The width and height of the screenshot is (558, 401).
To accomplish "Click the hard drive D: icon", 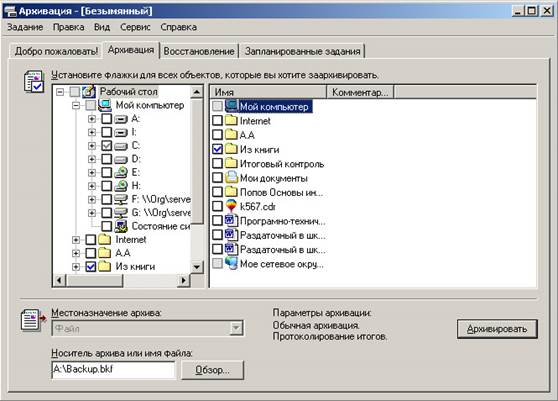I will click(121, 159).
